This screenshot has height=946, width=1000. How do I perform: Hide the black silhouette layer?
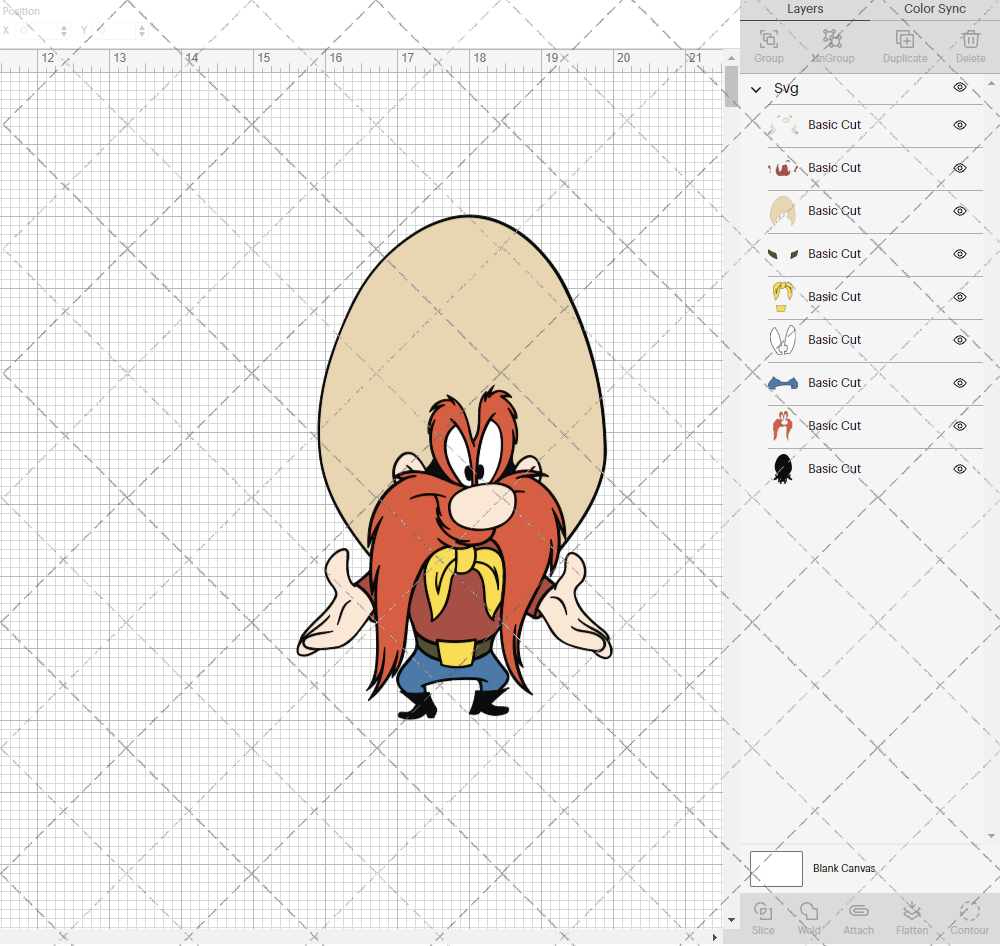960,469
